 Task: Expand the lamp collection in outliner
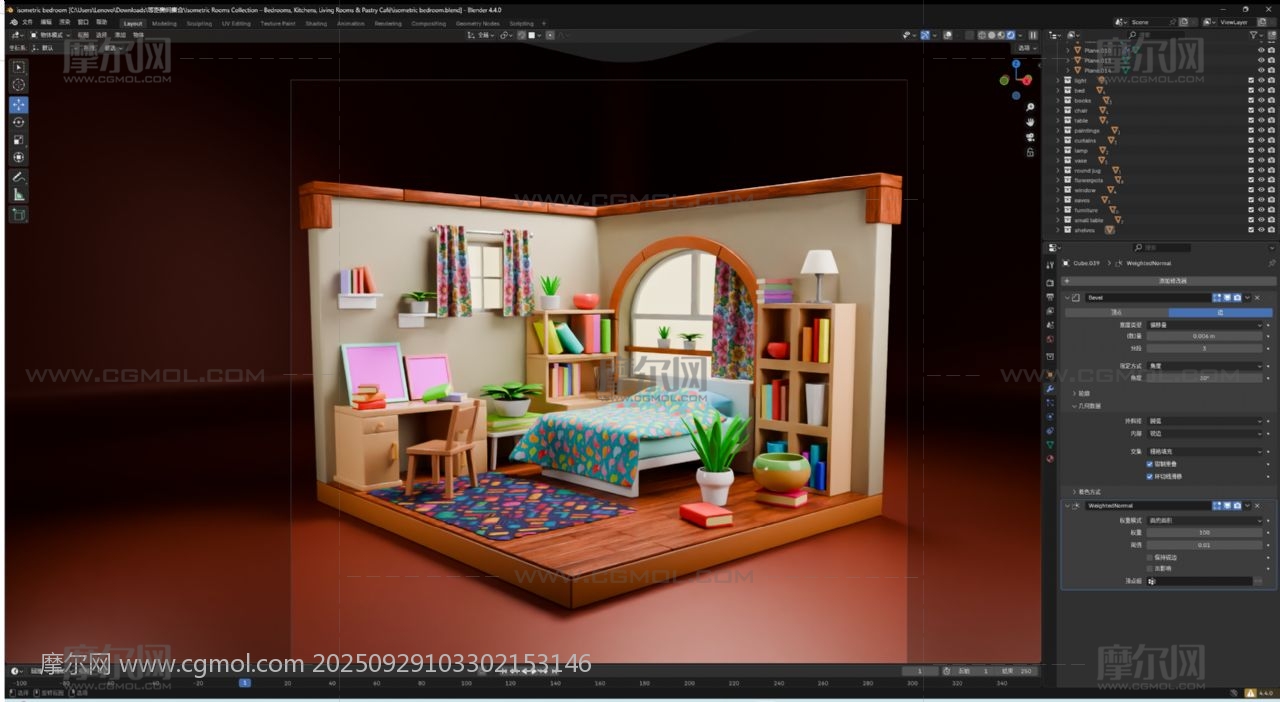[1059, 150]
